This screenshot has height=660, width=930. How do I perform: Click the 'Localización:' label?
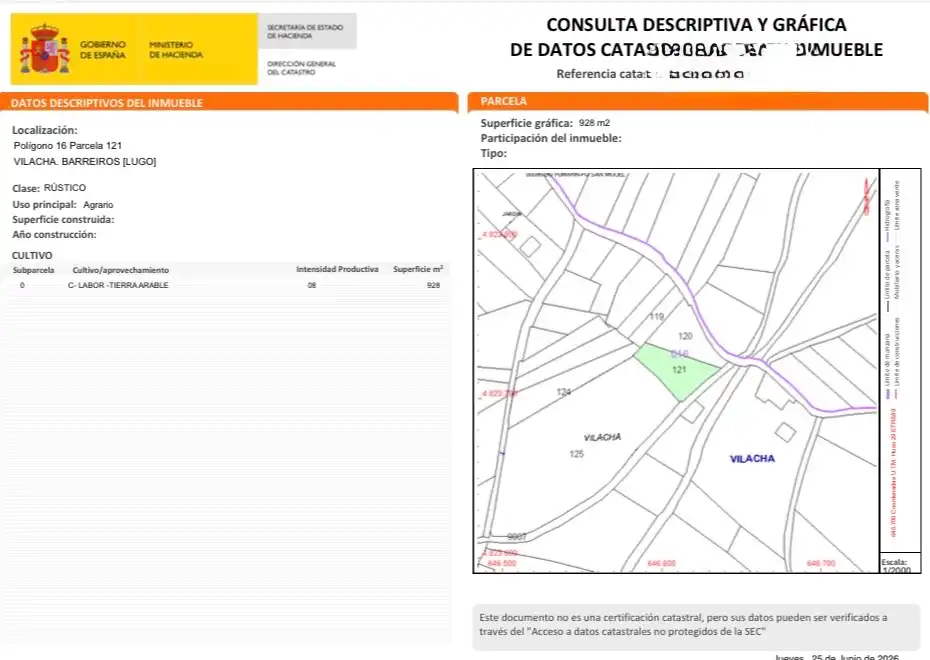pos(45,130)
